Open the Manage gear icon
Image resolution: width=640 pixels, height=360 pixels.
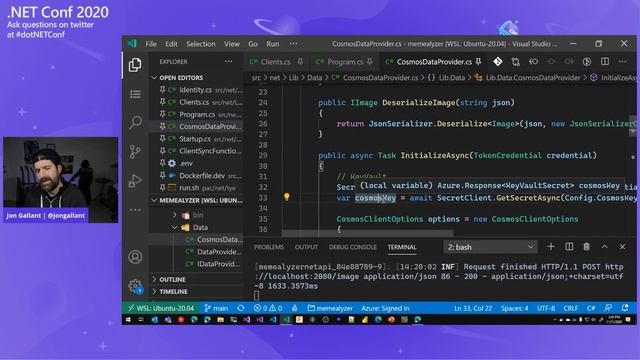coord(135,286)
